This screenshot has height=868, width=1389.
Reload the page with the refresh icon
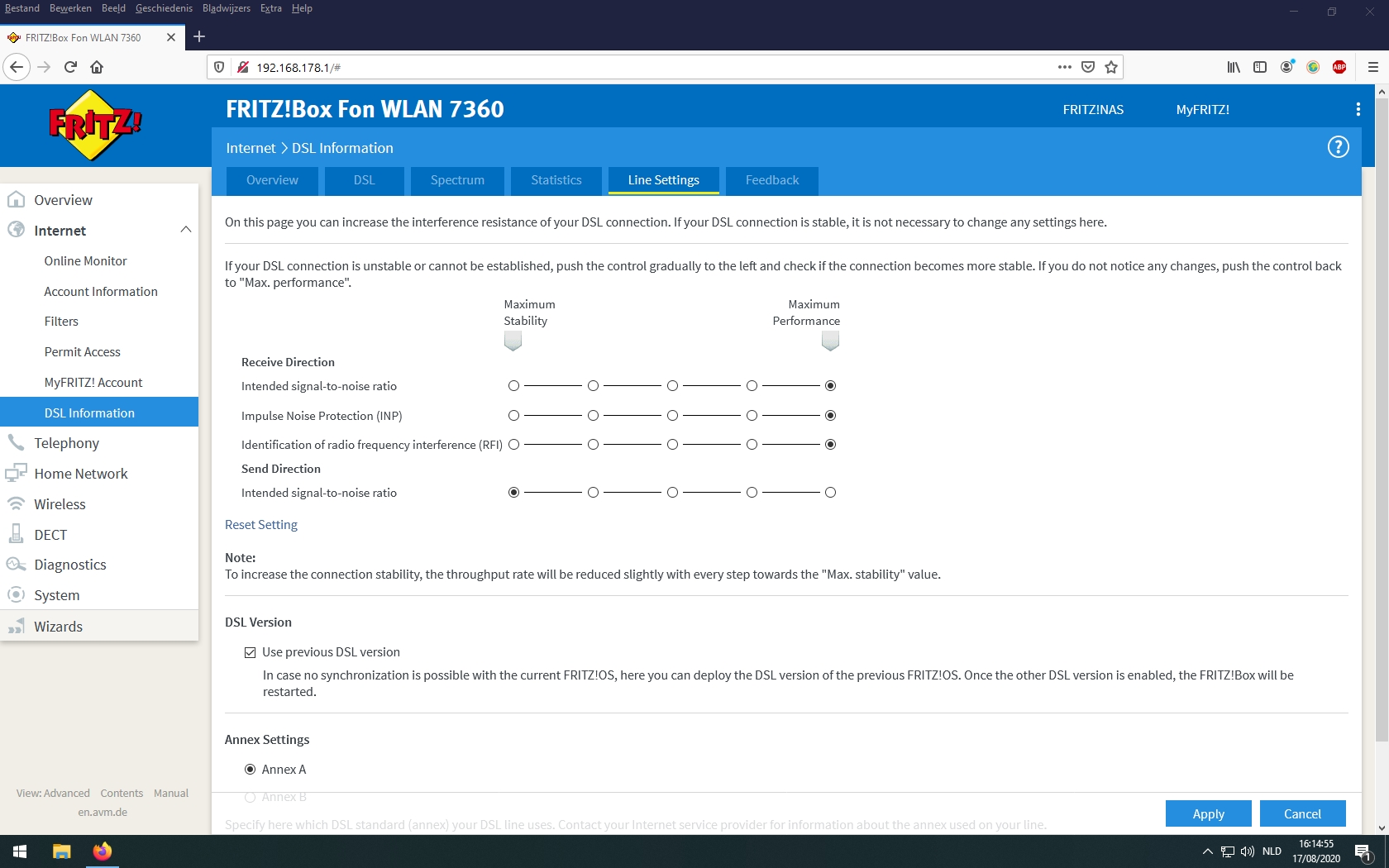tap(70, 67)
